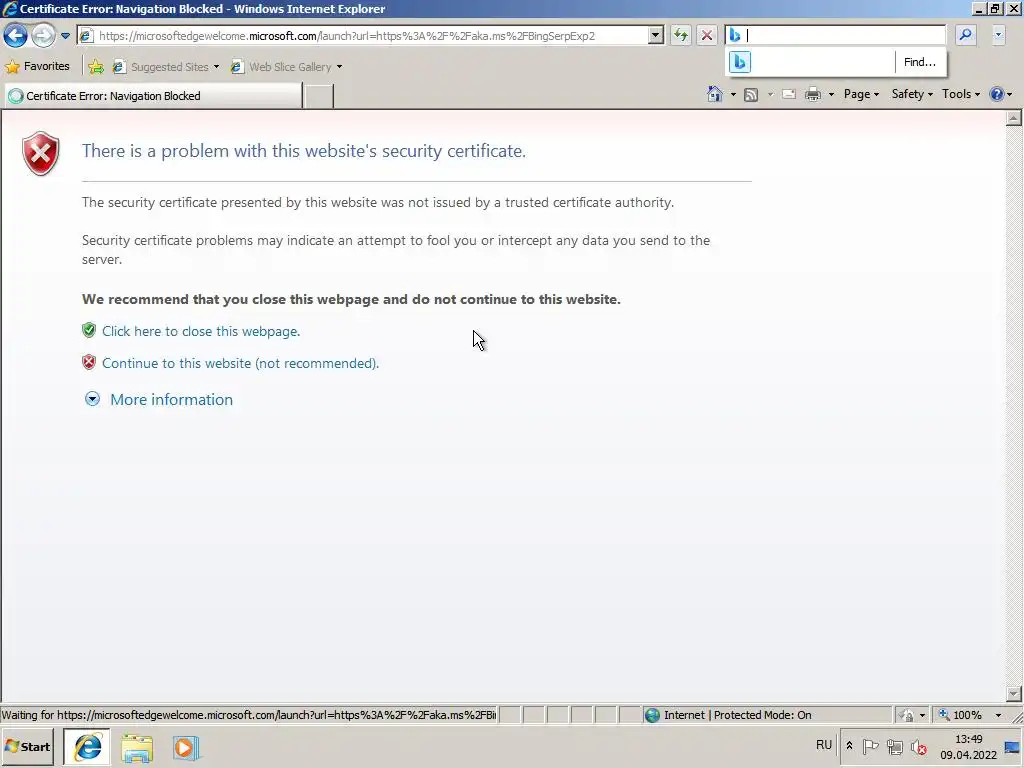The width and height of the screenshot is (1024, 768).
Task: Click the muted volume speaker icon
Action: [x=919, y=746]
